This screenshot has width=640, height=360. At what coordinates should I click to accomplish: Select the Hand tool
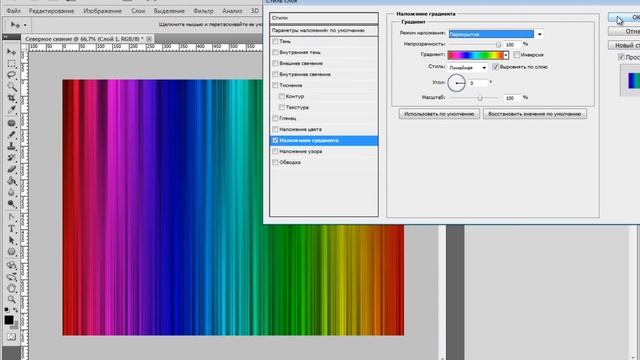[x=11, y=289]
